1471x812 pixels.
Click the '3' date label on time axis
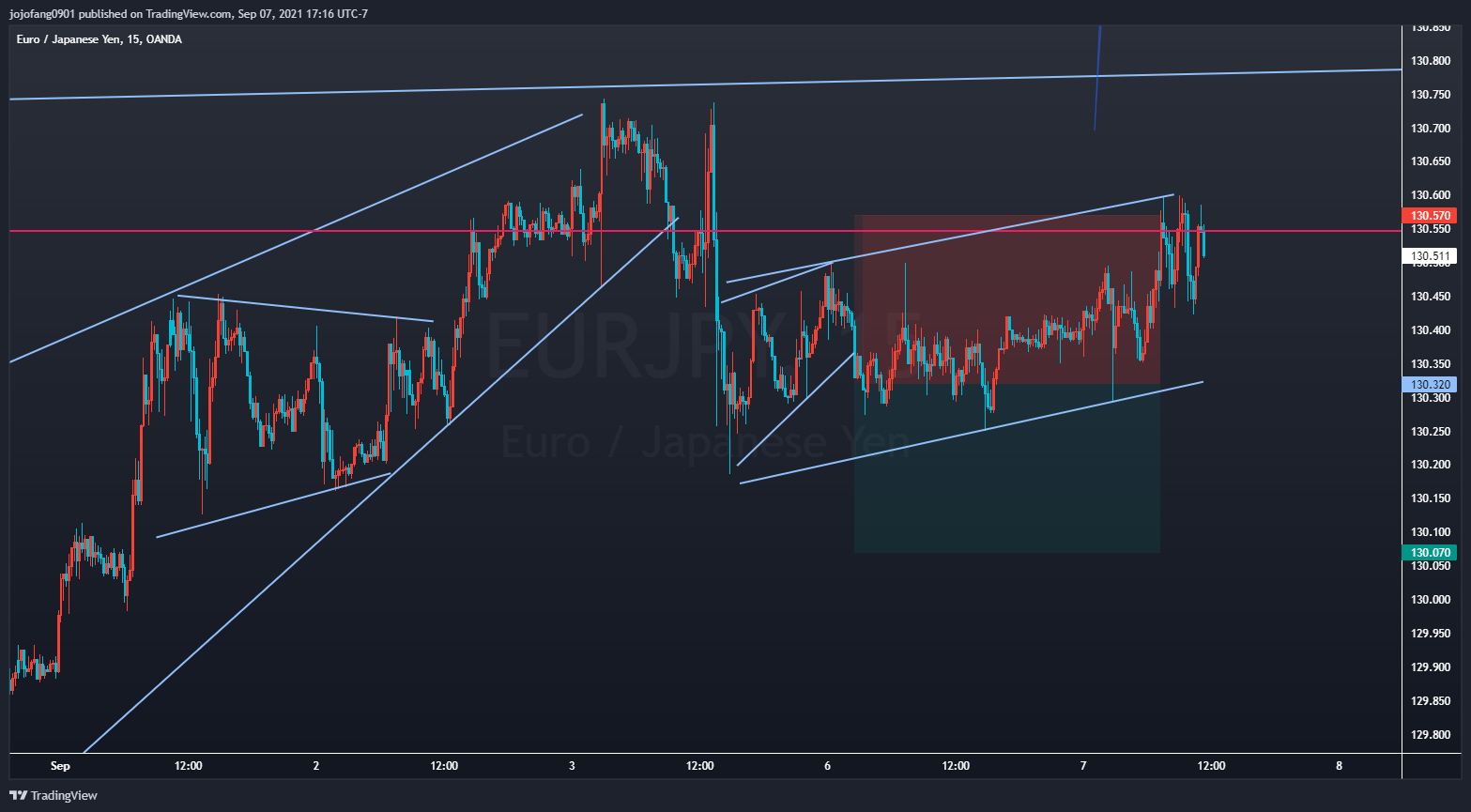[x=572, y=766]
